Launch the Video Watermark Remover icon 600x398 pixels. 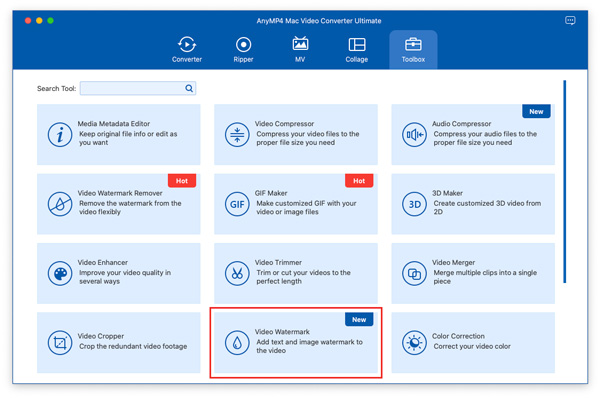pos(60,204)
